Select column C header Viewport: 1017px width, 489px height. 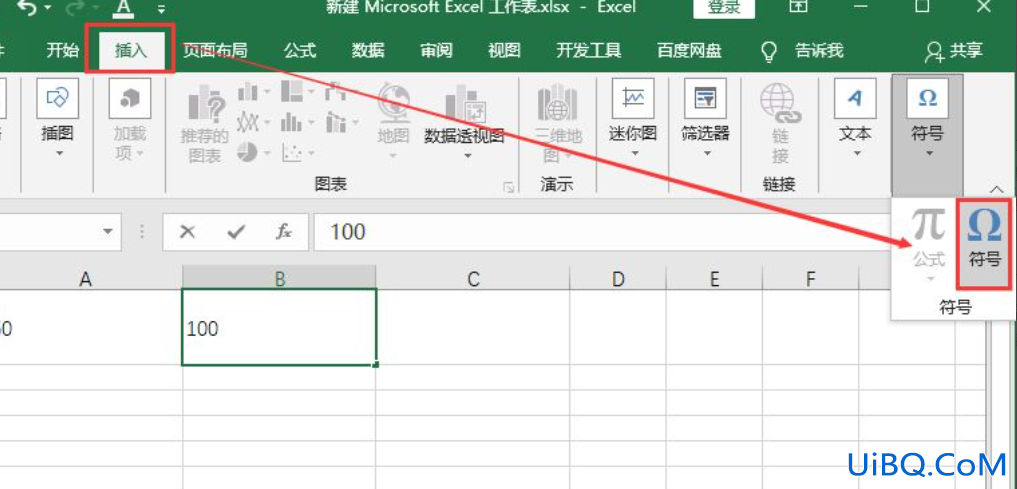473,279
